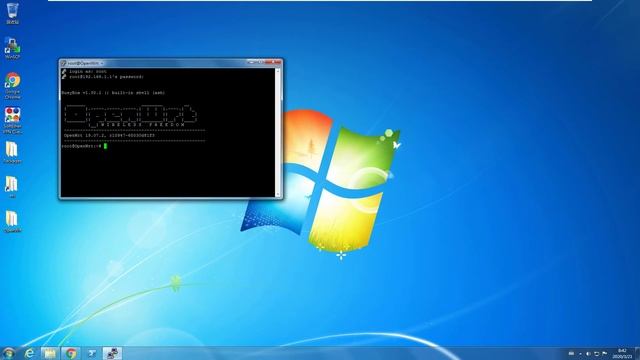Launch Internet Explorer from the taskbar

point(29,353)
